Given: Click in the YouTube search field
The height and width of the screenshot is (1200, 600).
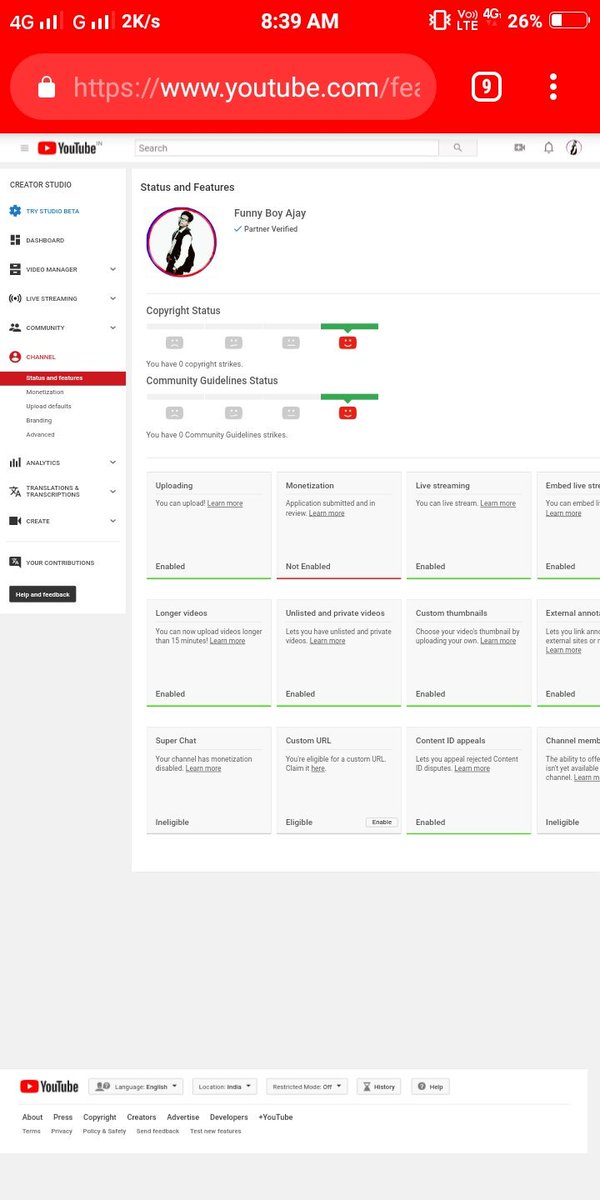Looking at the screenshot, I should (287, 148).
